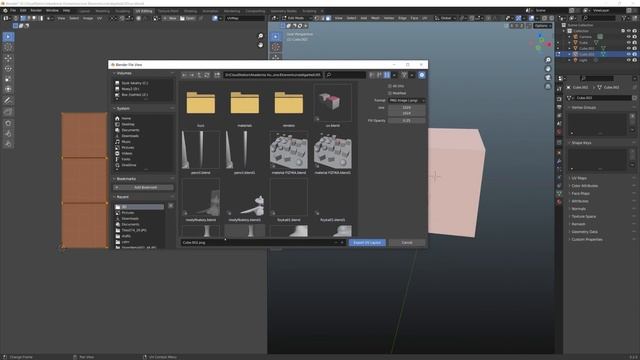Hide Camera in viewport via eye icon
Screen dimensions: 640x360
pyautogui.click(x=629, y=37)
